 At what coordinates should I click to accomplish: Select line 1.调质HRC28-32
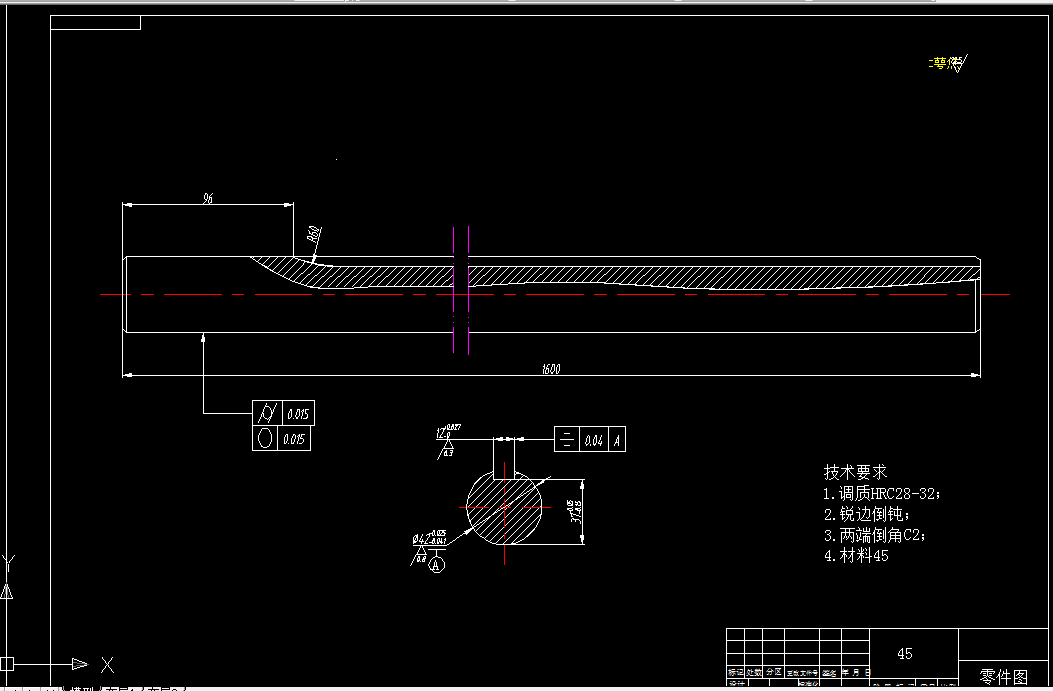coord(882,494)
